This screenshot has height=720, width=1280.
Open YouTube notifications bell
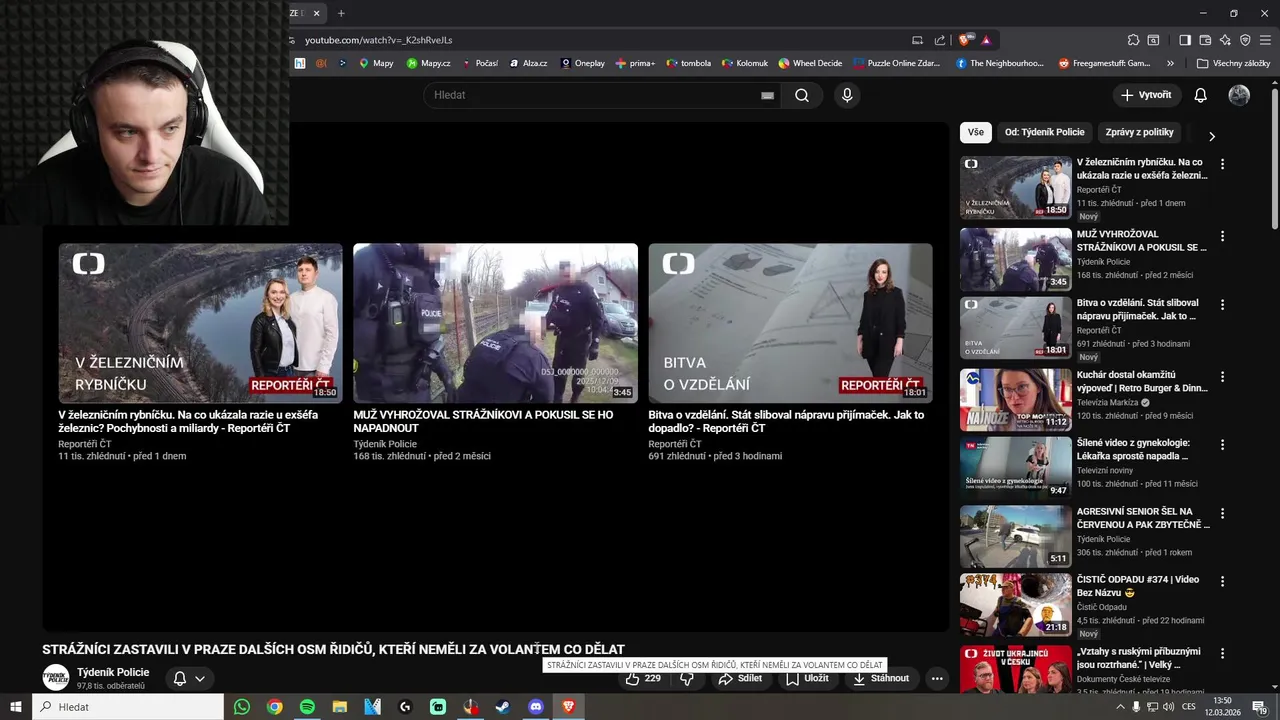[1201, 95]
